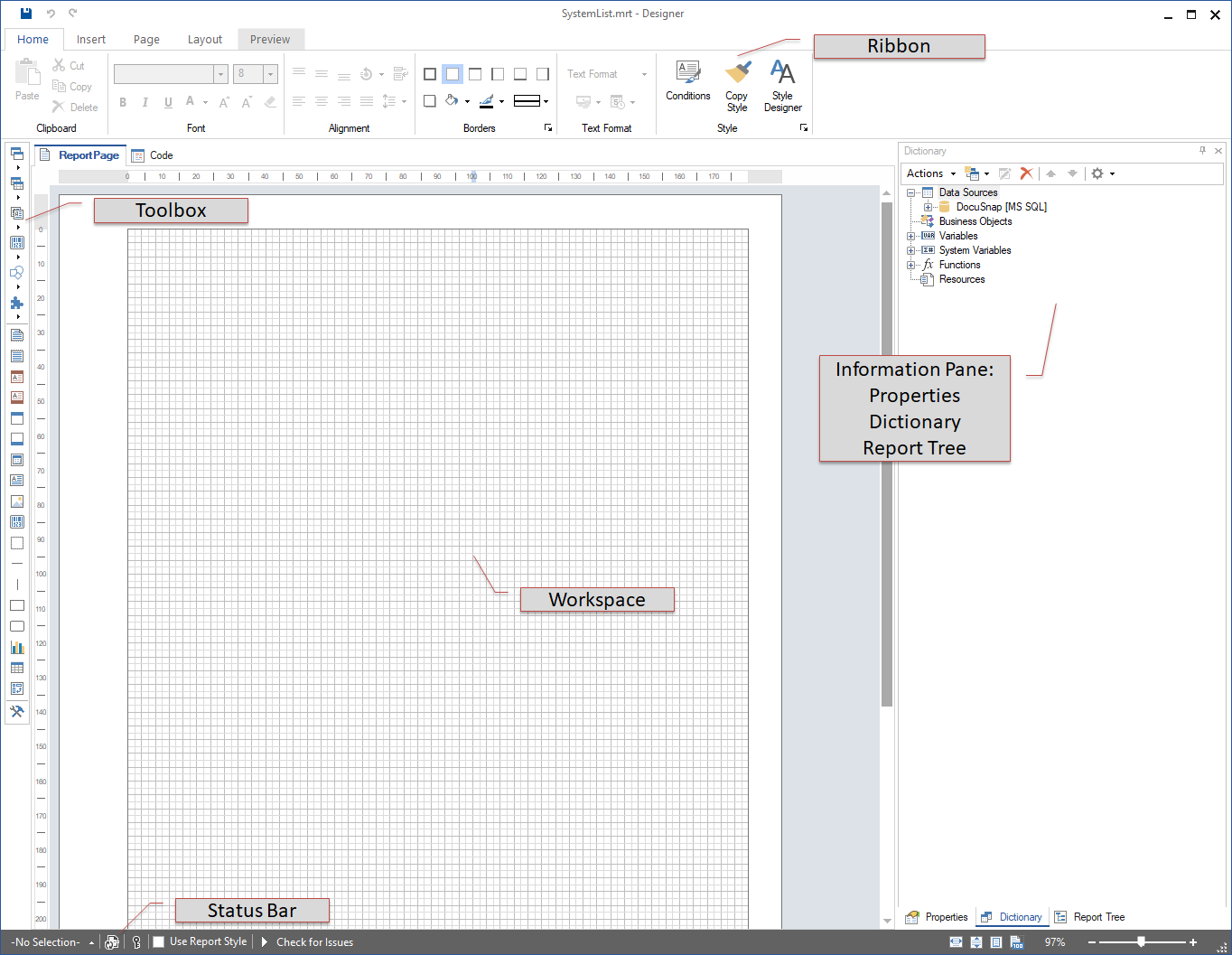The image size is (1232, 955).
Task: Open the Code tab
Action: coord(152,155)
